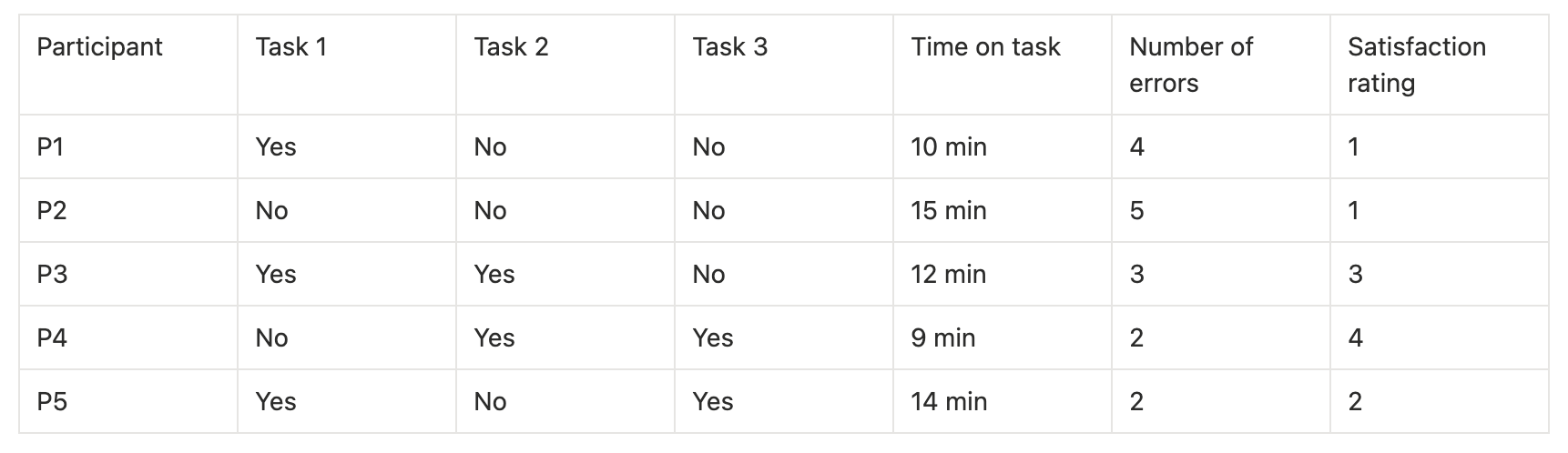This screenshot has width=1568, height=453.
Task: Click P2's number of errors cell
Action: (x=1136, y=210)
